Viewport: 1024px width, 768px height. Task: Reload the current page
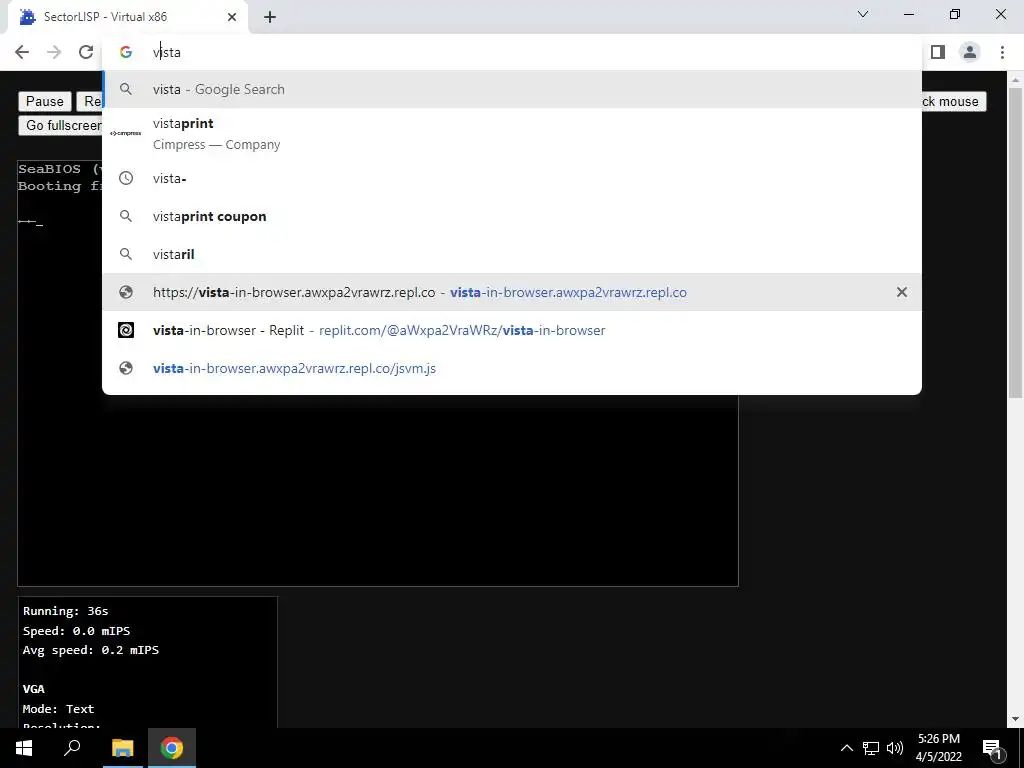point(86,52)
